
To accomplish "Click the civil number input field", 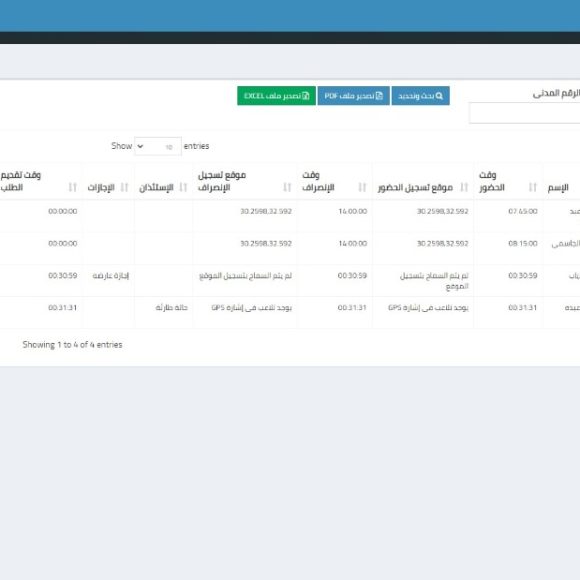I will (x=525, y=113).
